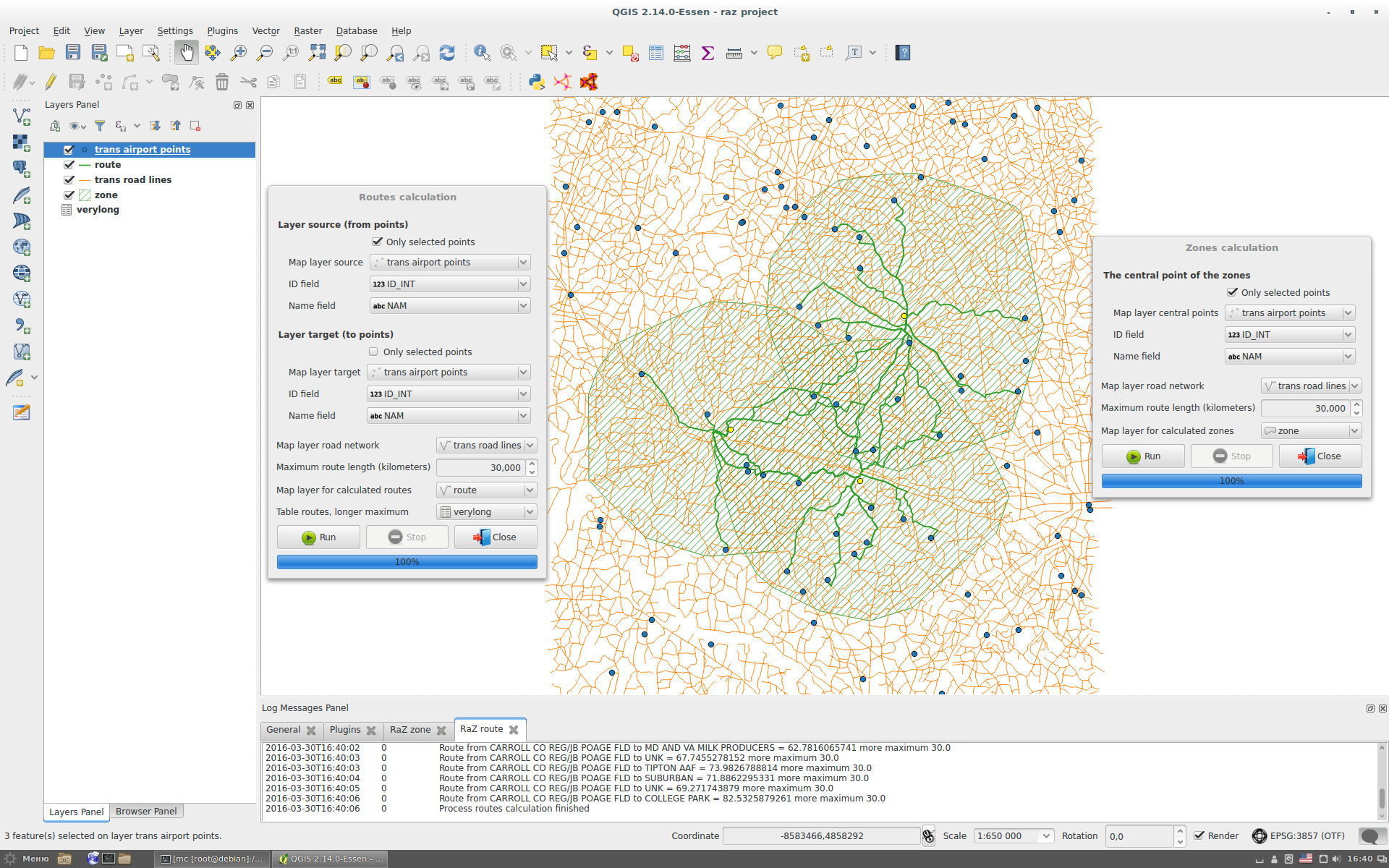This screenshot has height=868, width=1389.
Task: Toggle visibility of the zone layer
Action: tap(69, 195)
